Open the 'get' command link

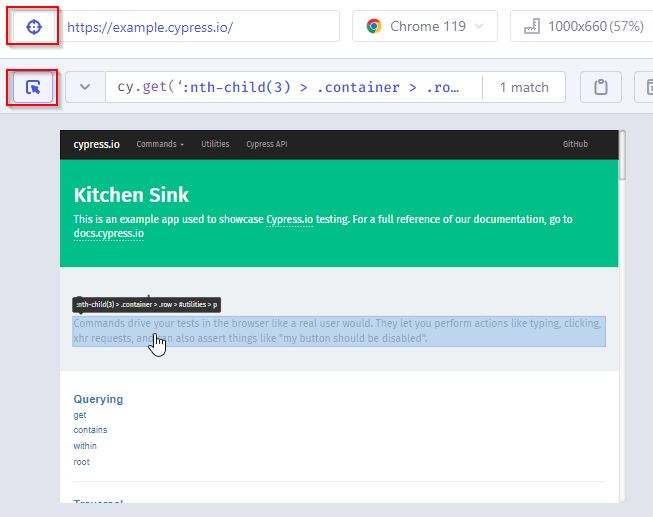click(x=80, y=415)
